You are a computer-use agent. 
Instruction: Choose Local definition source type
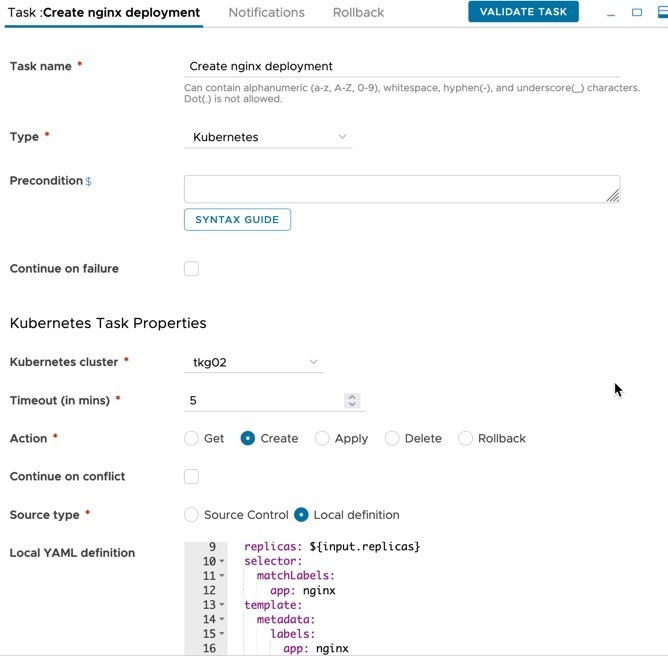pyautogui.click(x=301, y=515)
